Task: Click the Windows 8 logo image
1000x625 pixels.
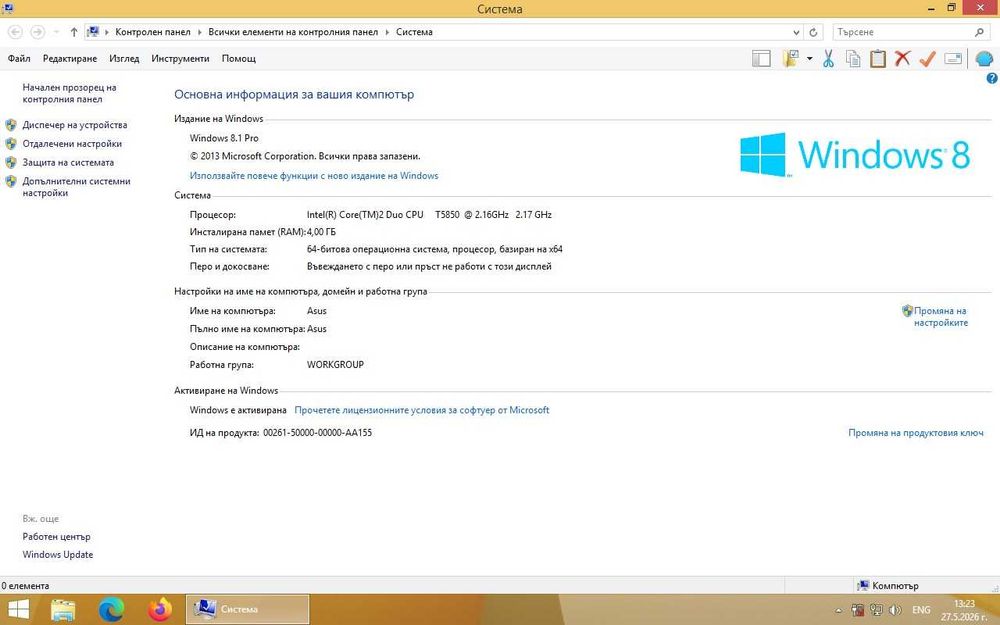Action: pyautogui.click(x=855, y=154)
